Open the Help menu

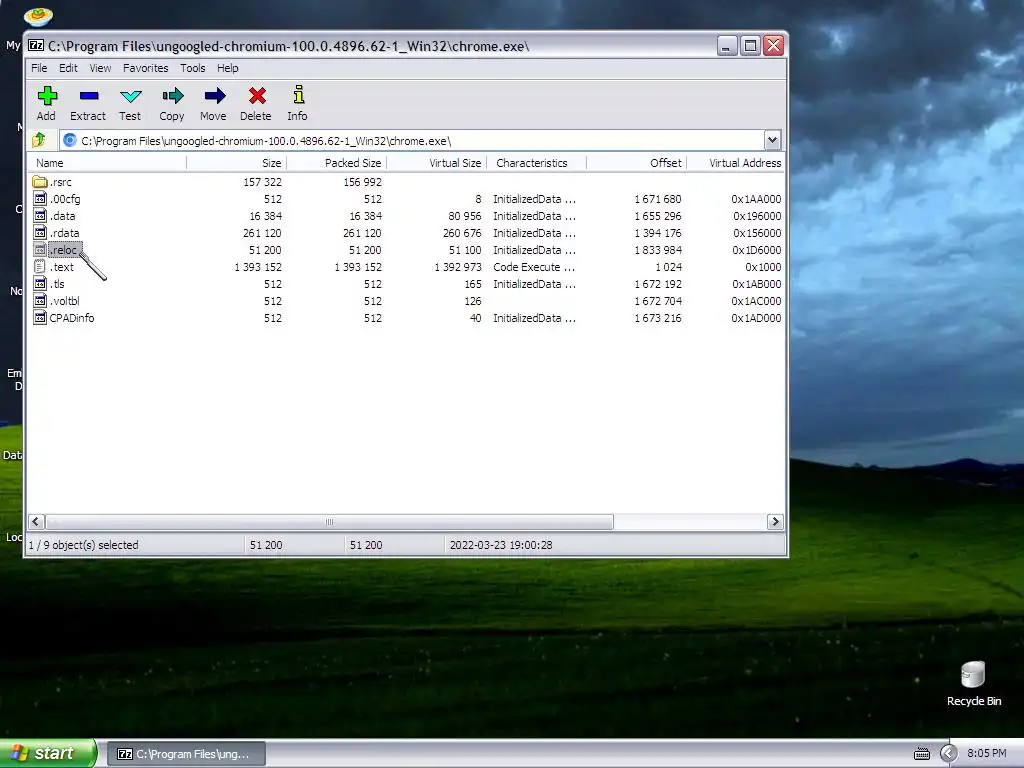[x=228, y=68]
